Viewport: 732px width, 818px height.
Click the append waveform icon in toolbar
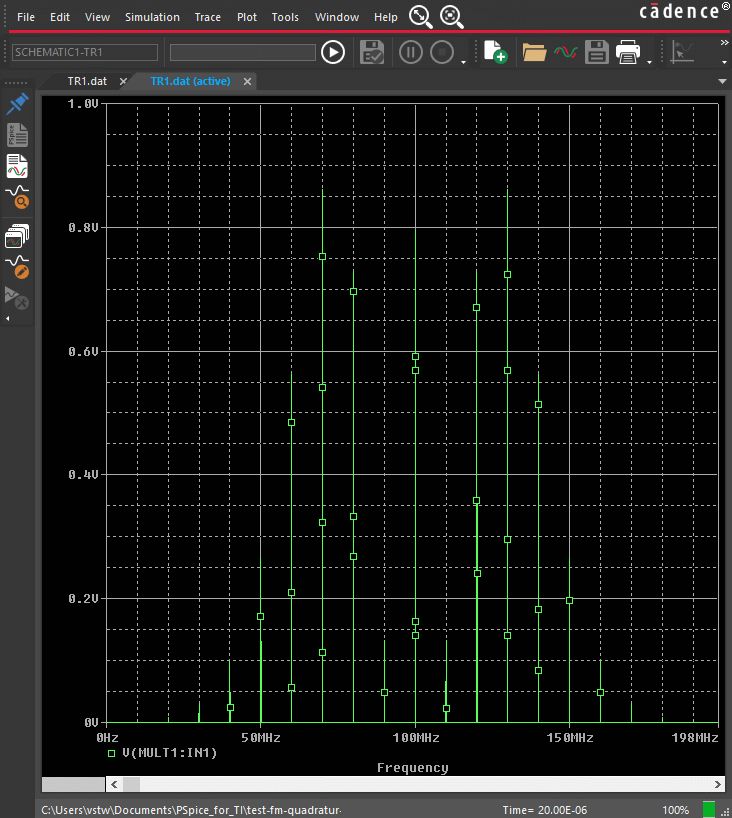pyautogui.click(x=566, y=52)
